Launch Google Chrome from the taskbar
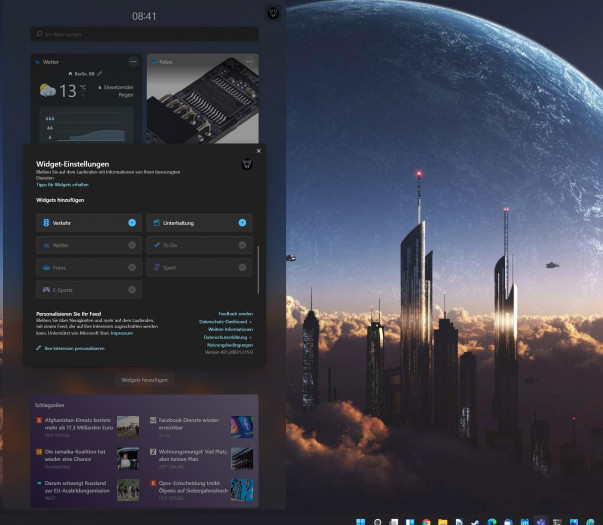Image resolution: width=603 pixels, height=525 pixels. click(426, 522)
